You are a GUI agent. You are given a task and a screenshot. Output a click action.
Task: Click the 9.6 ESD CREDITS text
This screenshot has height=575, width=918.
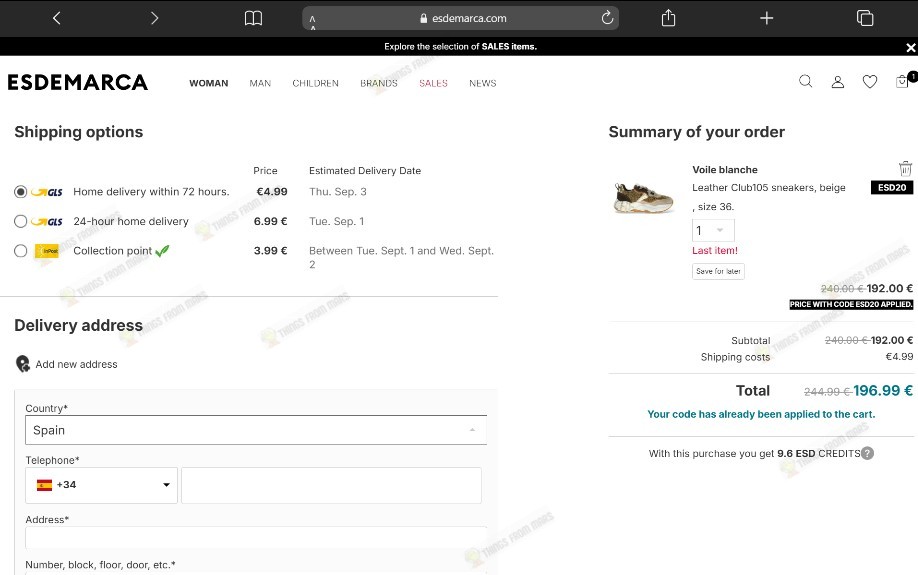click(x=818, y=454)
